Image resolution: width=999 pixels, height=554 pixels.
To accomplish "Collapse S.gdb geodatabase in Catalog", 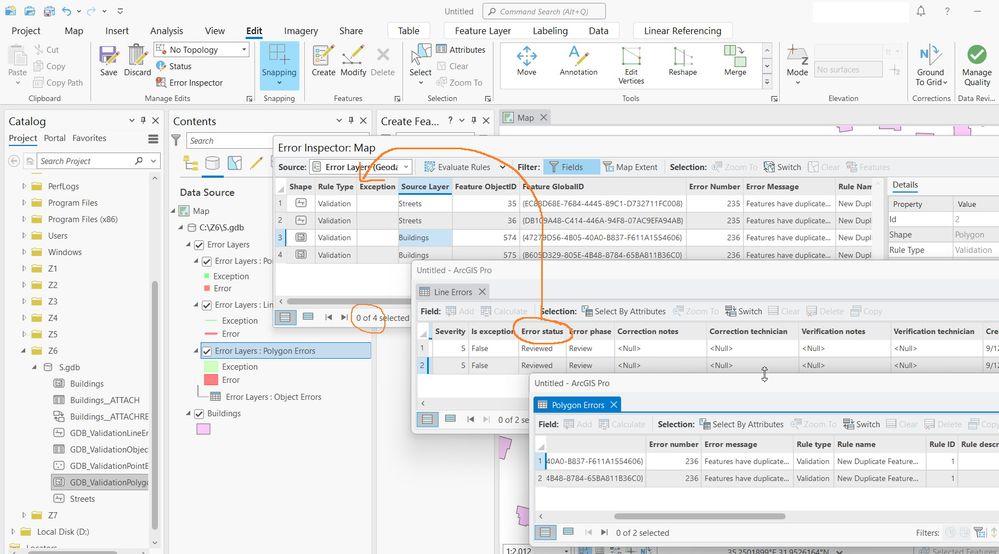I will tap(35, 367).
